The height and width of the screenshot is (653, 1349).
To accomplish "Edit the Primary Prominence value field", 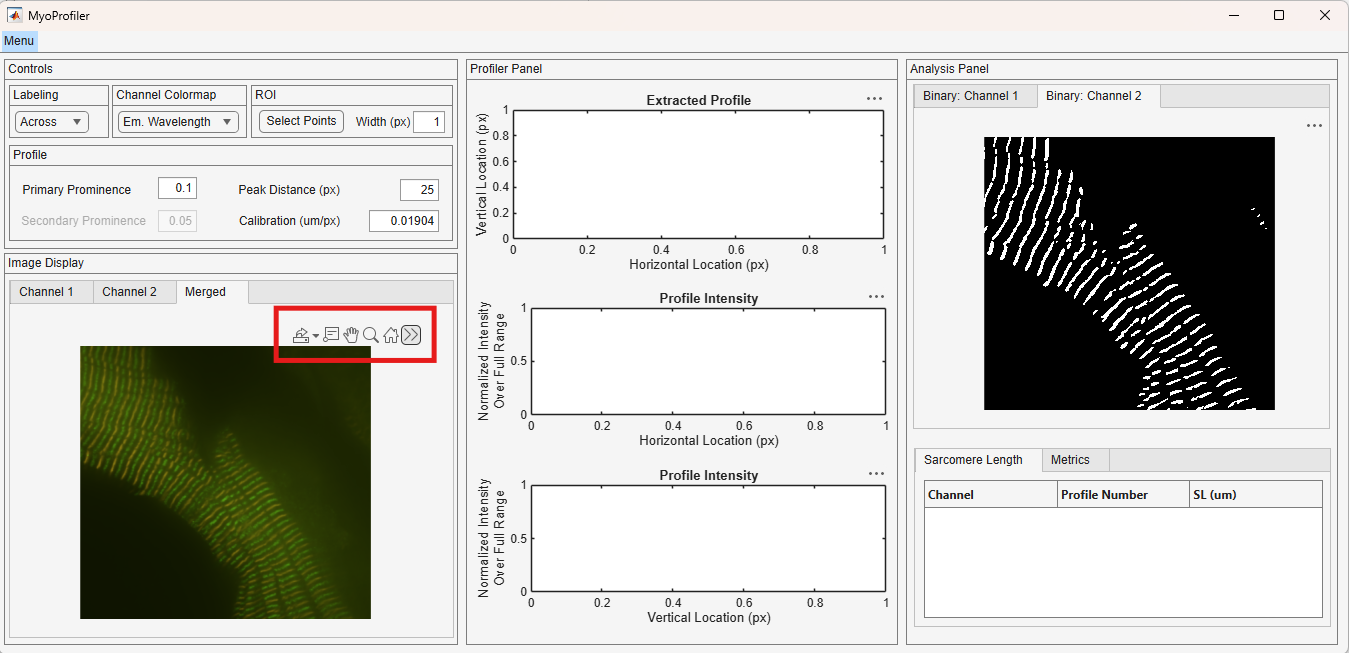I will [177, 189].
